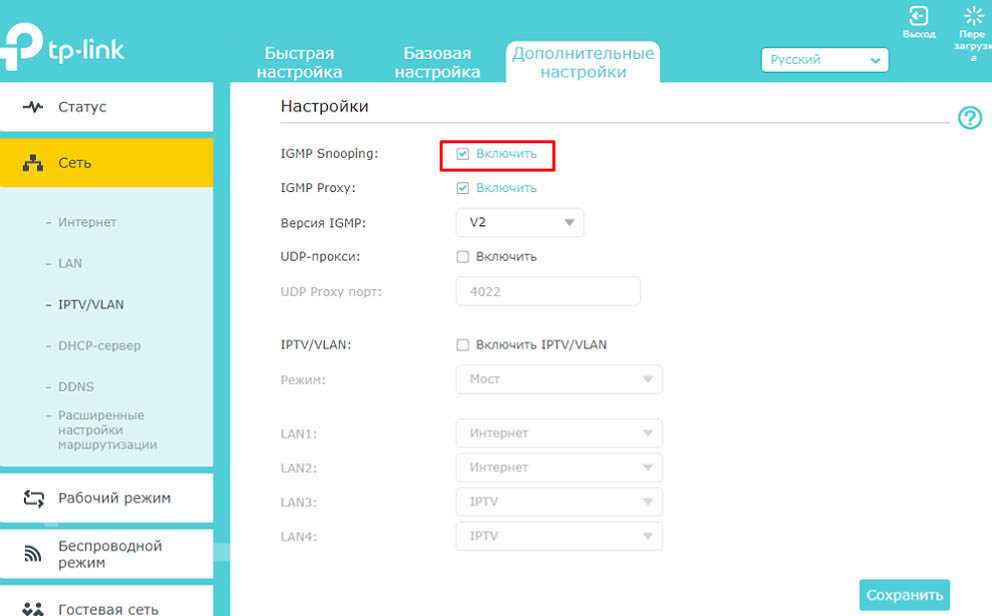Click the reboot (Перезагрузка) icon
Screen dimensions: 992x616
(973, 16)
